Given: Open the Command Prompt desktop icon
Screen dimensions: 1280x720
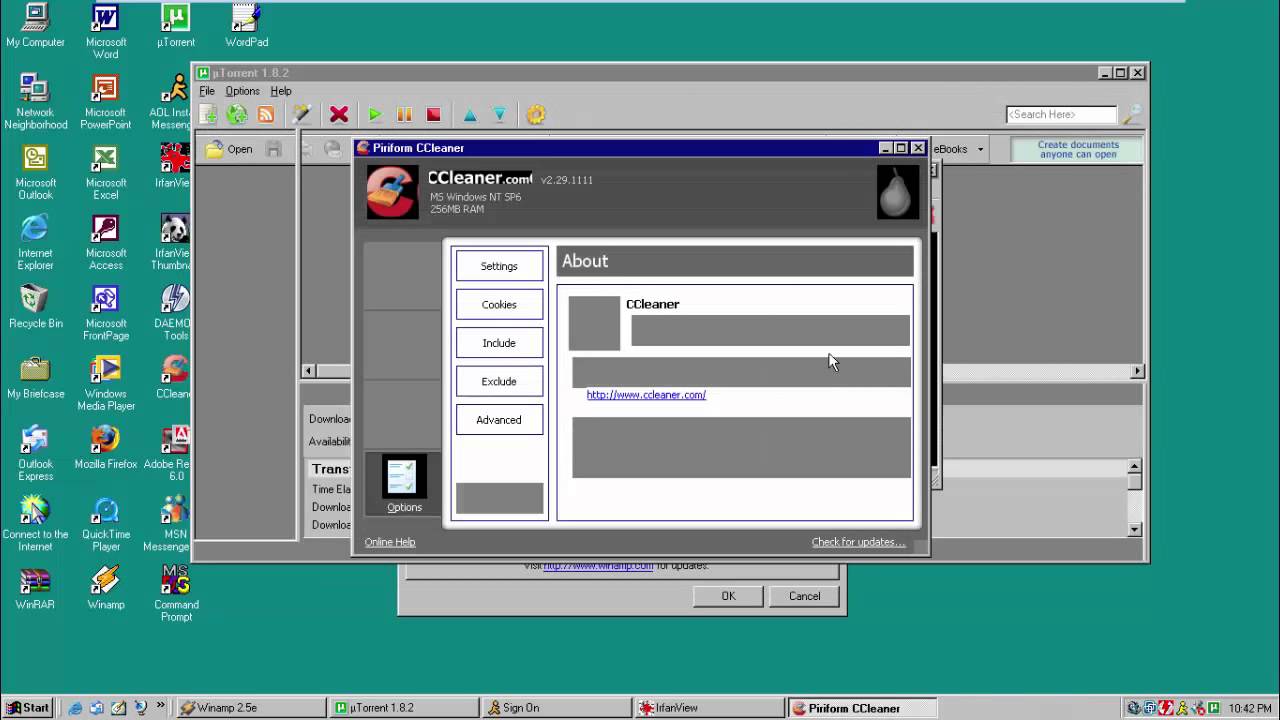Looking at the screenshot, I should pyautogui.click(x=176, y=594).
